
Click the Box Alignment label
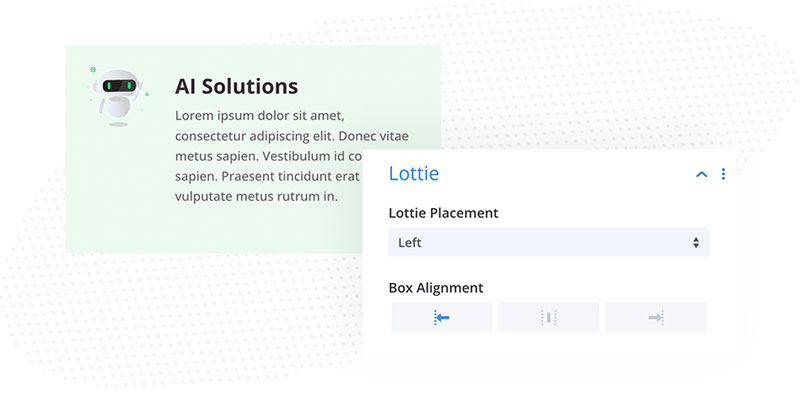tap(436, 288)
